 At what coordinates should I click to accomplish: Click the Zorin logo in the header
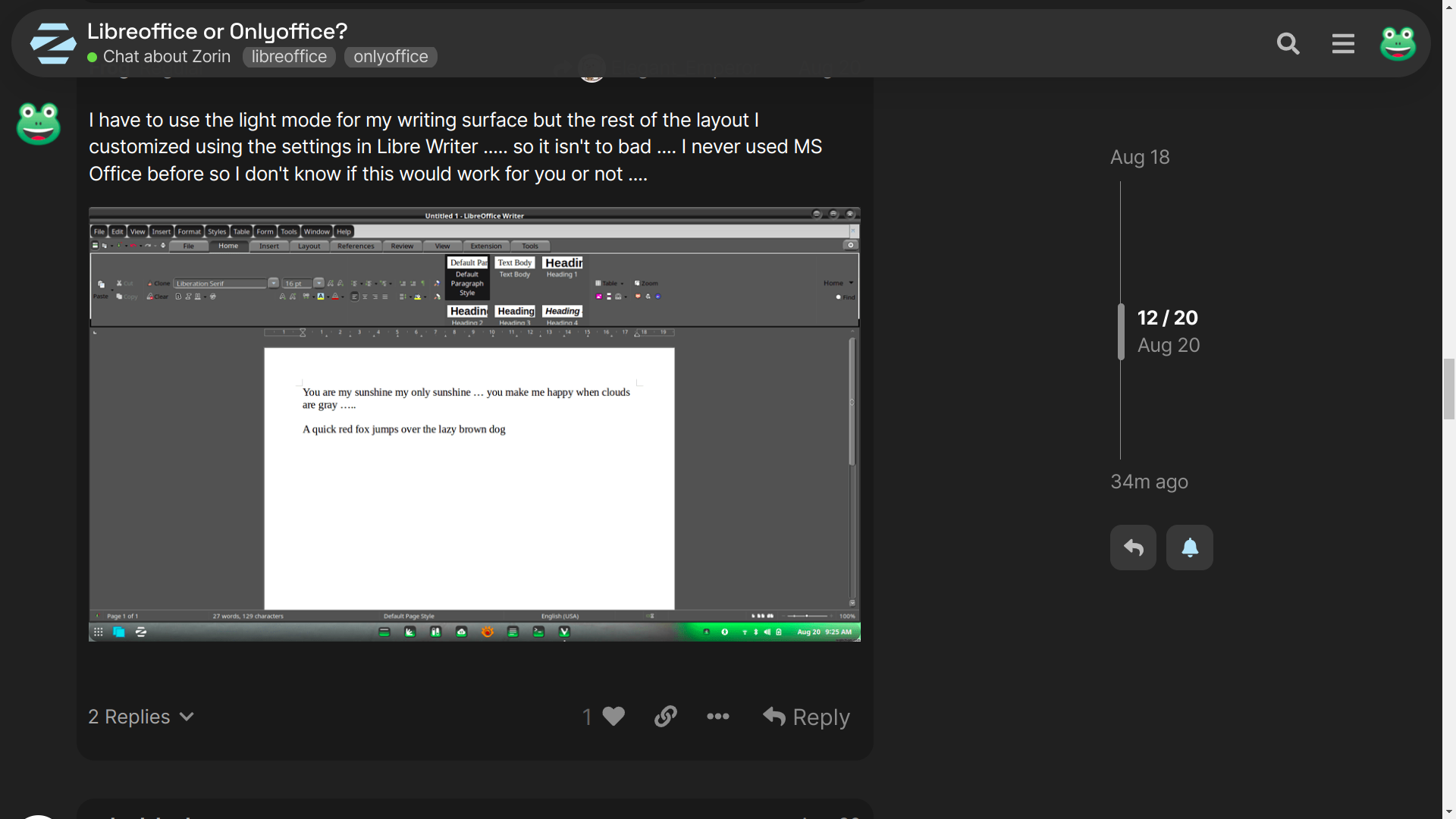click(x=53, y=43)
